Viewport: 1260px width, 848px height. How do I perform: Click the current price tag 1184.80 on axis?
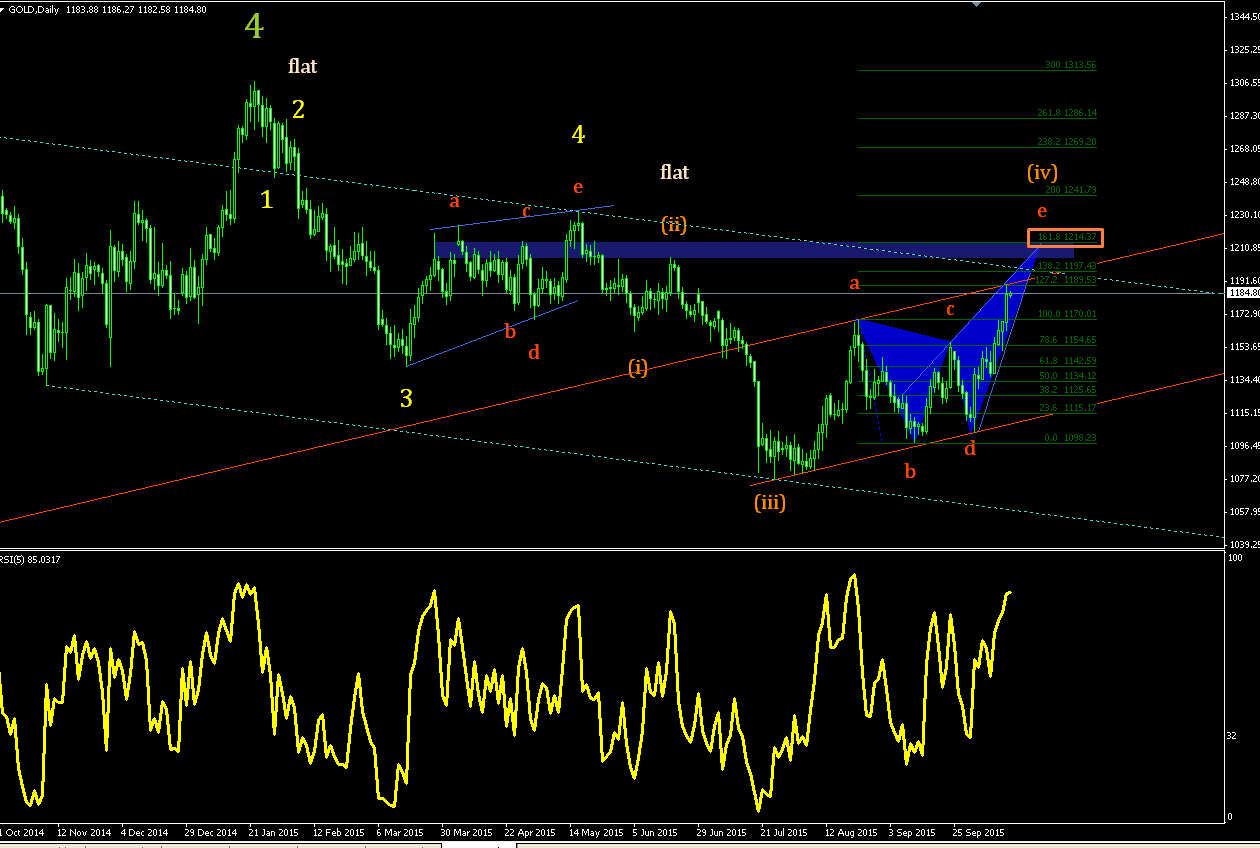point(1242,293)
